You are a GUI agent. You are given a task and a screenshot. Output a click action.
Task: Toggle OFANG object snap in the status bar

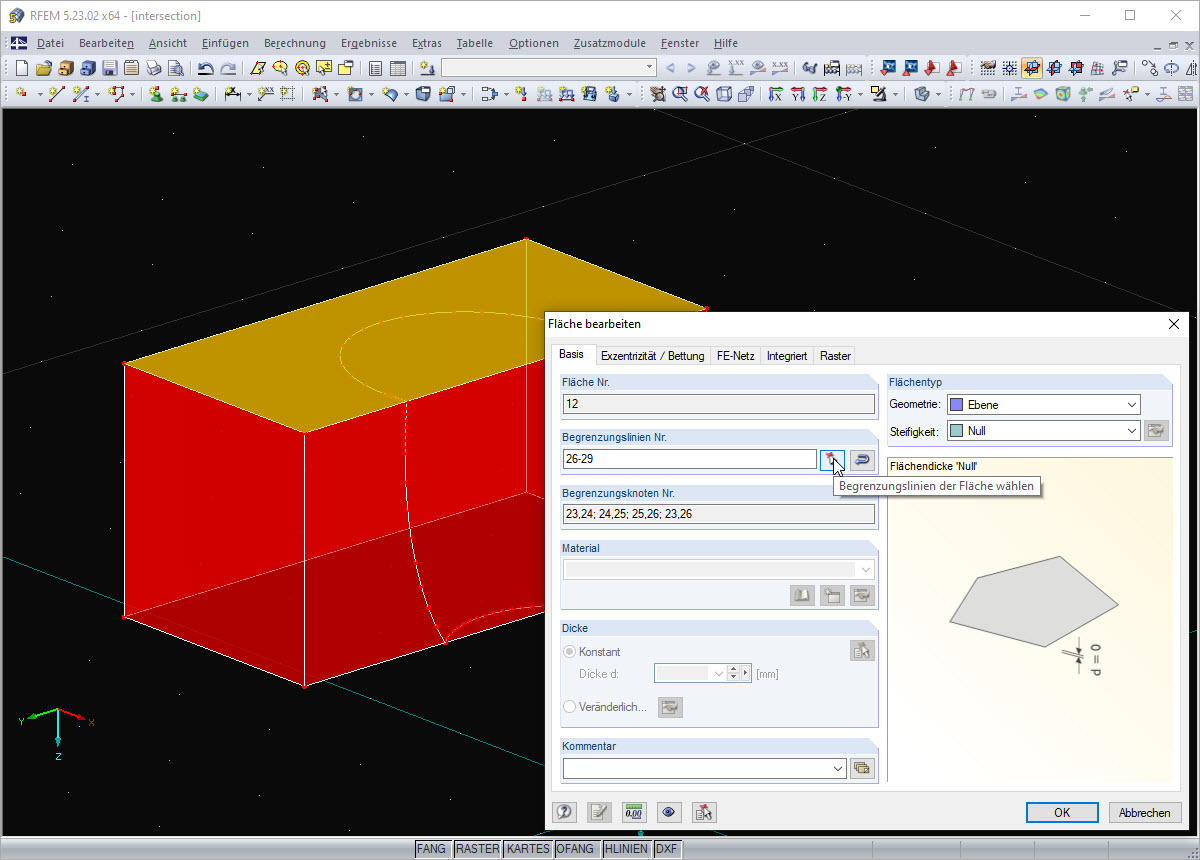coord(576,849)
